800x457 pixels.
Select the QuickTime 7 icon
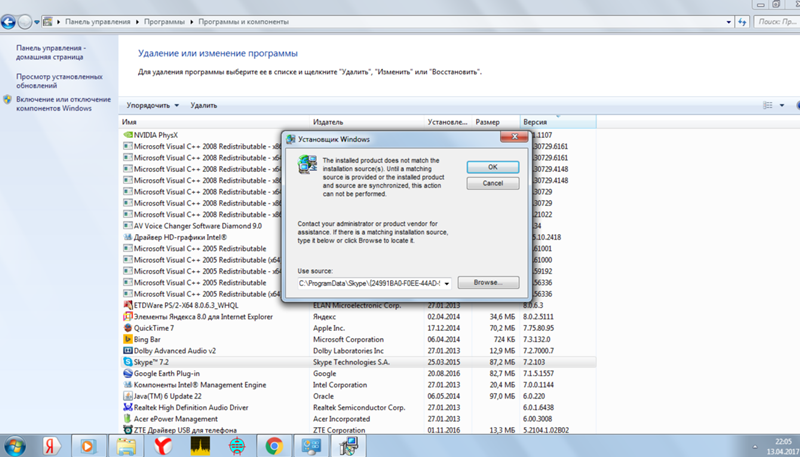[x=128, y=328]
